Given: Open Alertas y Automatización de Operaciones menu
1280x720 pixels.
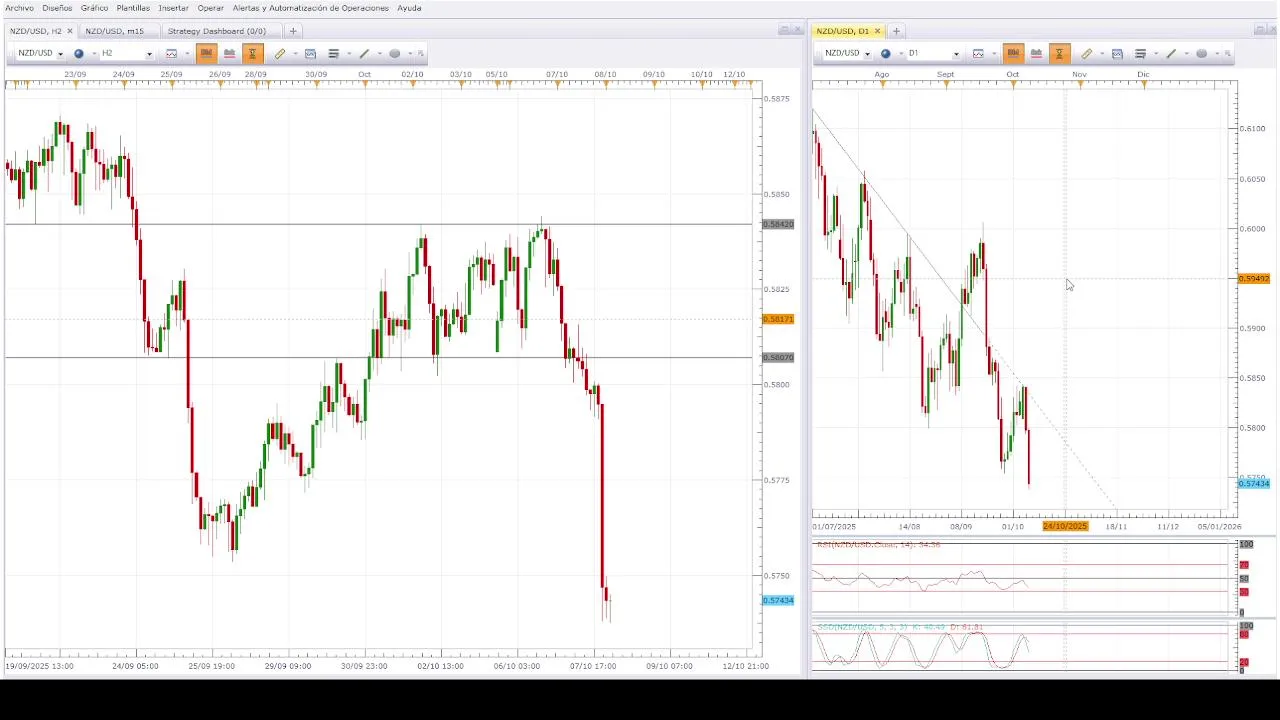Looking at the screenshot, I should point(311,8).
